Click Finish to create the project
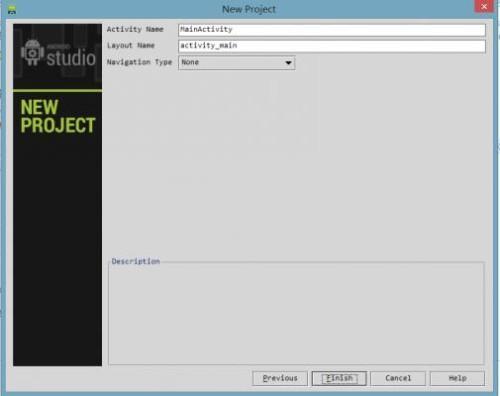 coord(339,378)
